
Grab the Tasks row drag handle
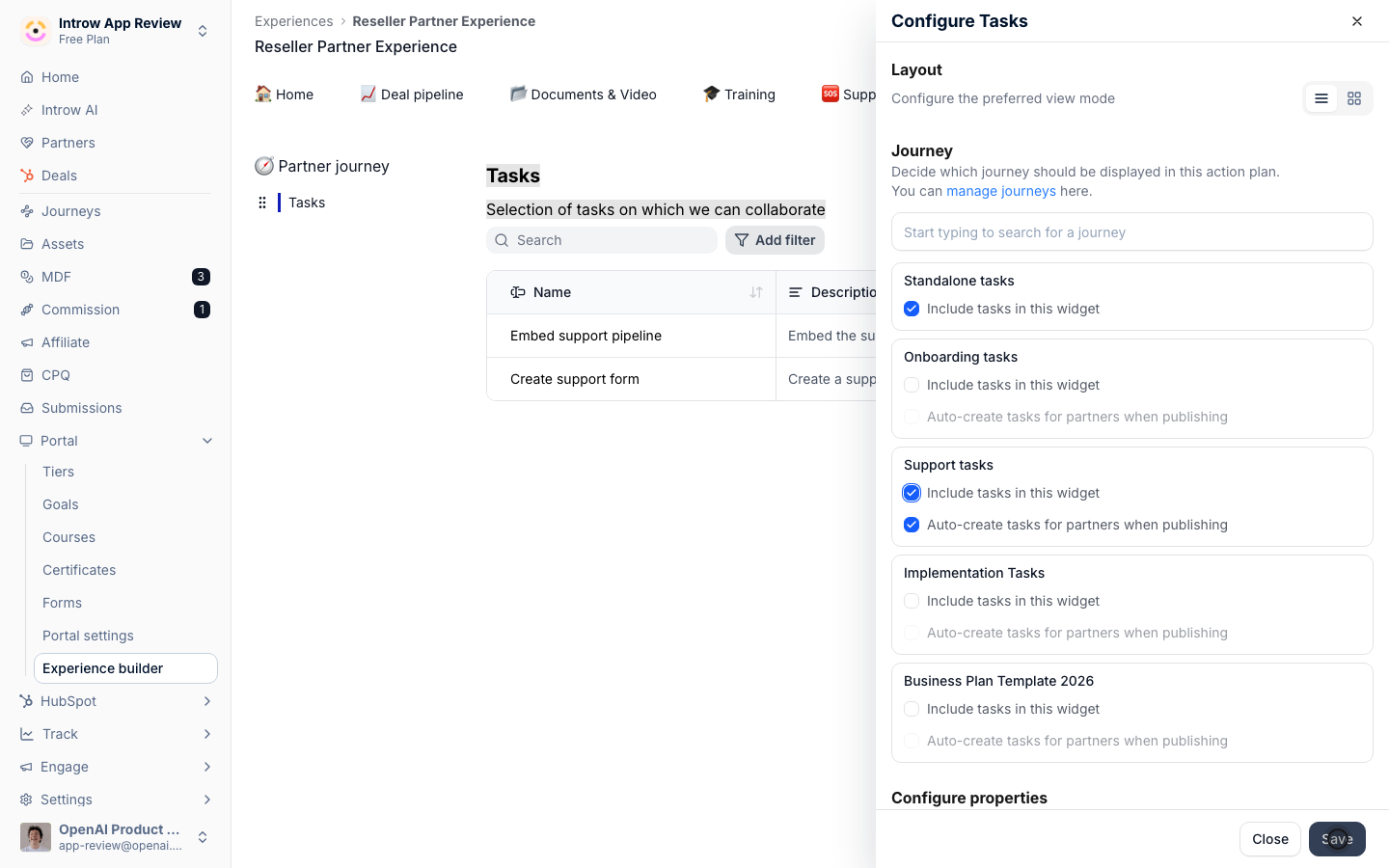pos(262,203)
